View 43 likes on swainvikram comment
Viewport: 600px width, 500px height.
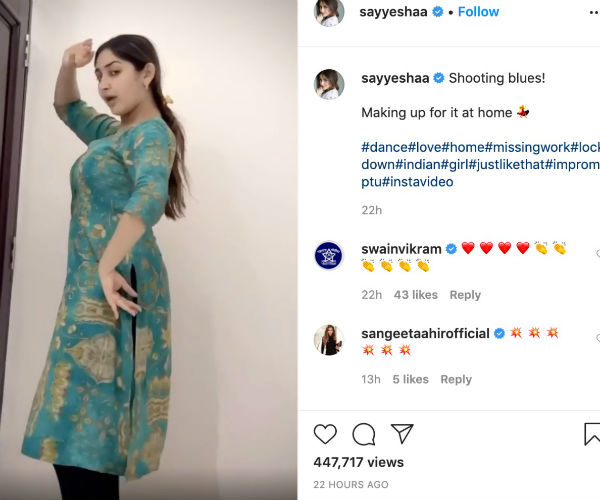click(x=416, y=295)
